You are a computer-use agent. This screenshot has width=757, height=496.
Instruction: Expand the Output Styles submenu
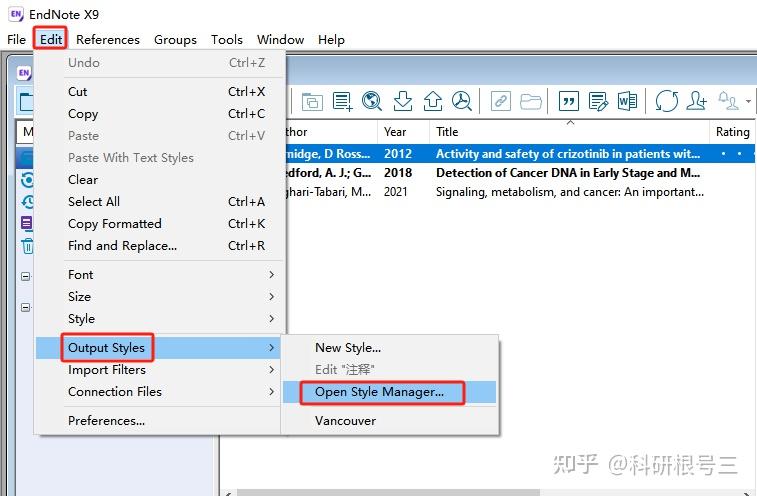click(158, 348)
